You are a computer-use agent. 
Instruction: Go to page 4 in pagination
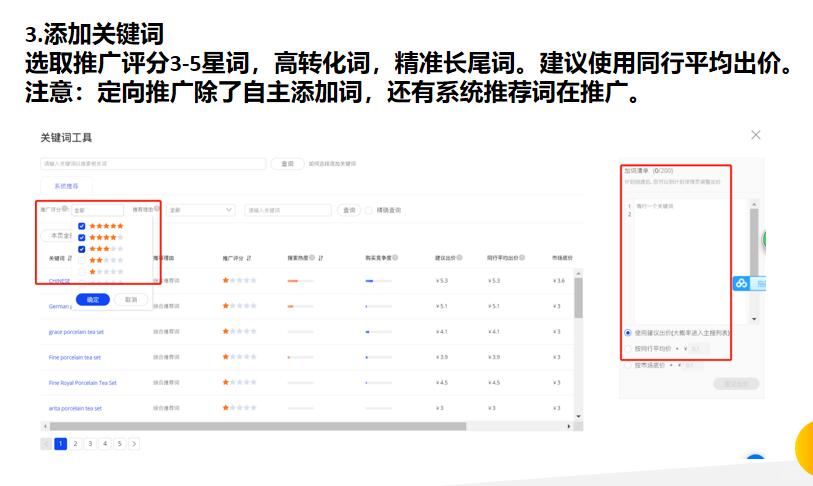click(105, 443)
